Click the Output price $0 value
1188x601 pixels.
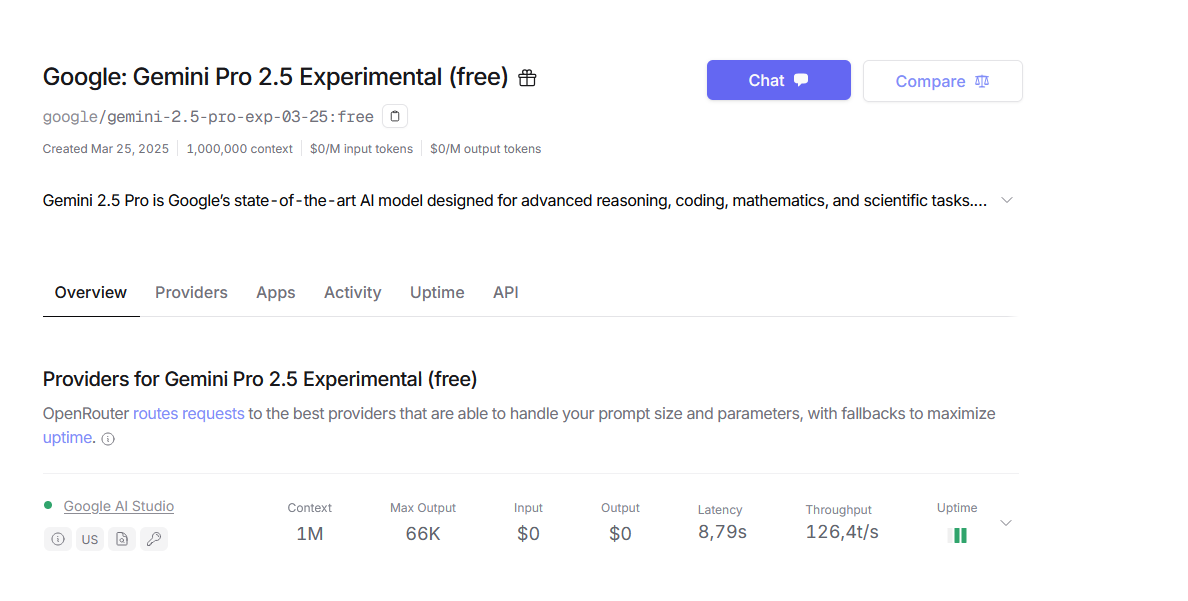(620, 534)
